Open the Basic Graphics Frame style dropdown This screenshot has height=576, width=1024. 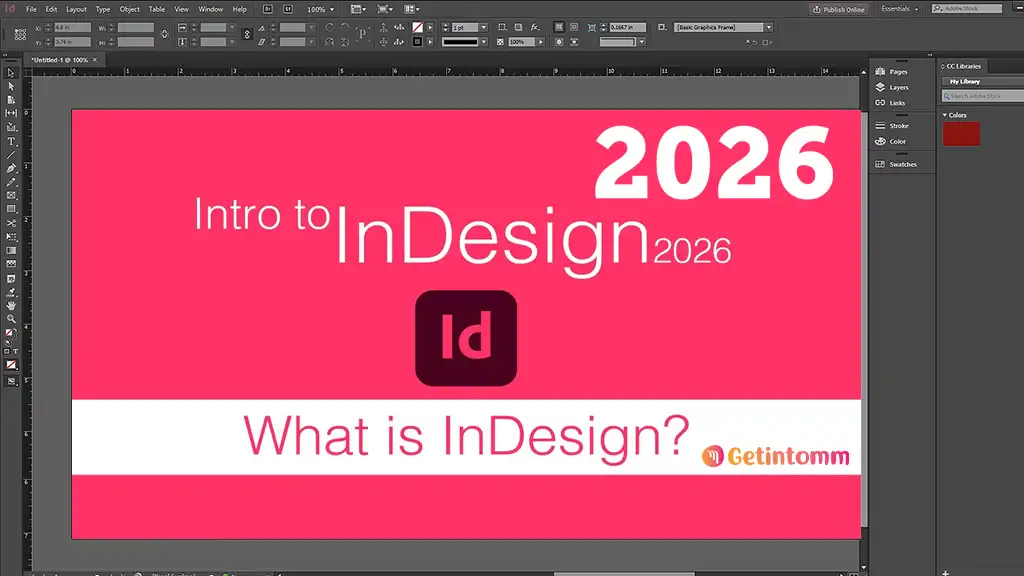(x=769, y=27)
